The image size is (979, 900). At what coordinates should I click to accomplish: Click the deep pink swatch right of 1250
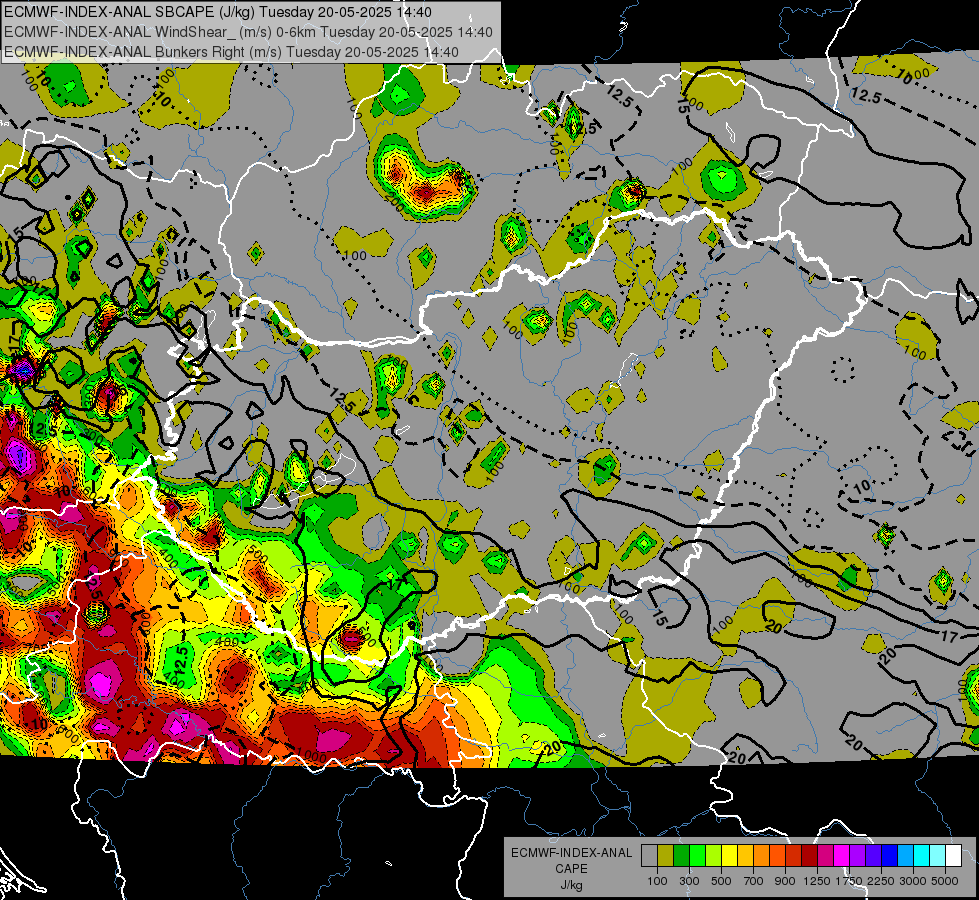[x=826, y=855]
